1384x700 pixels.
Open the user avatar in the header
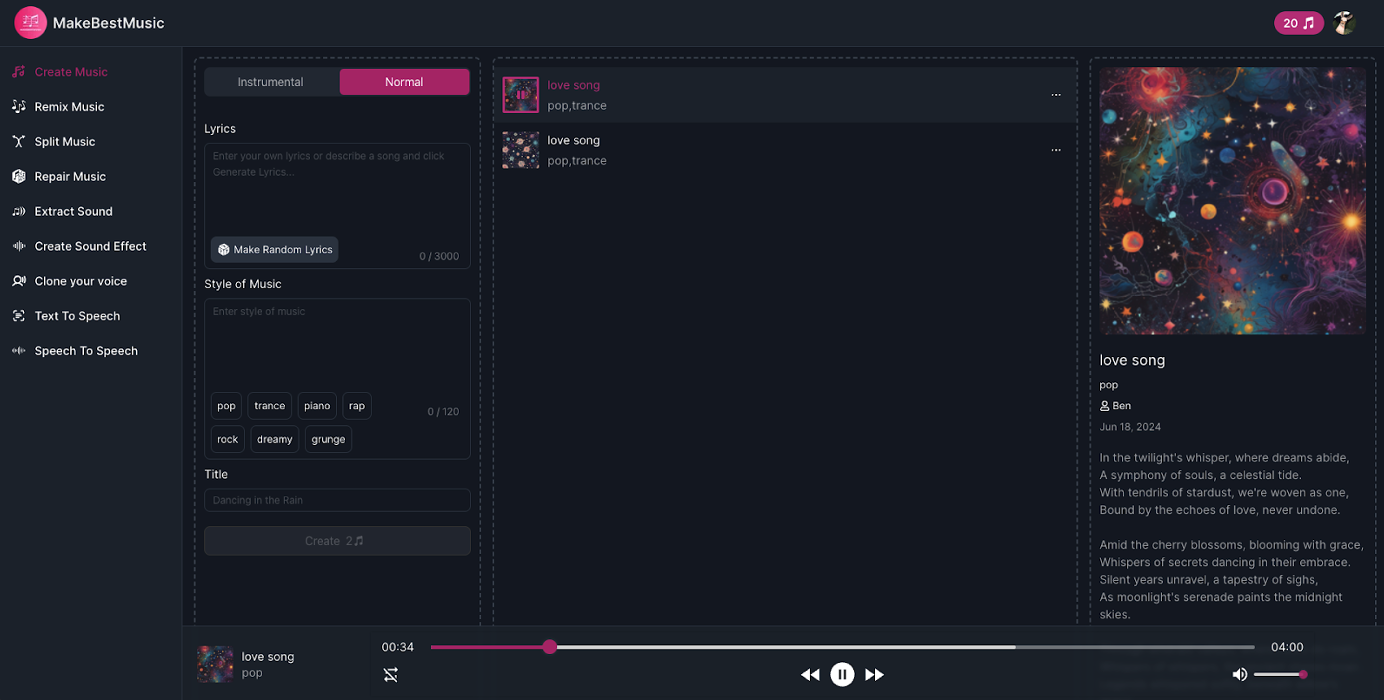(x=1344, y=23)
